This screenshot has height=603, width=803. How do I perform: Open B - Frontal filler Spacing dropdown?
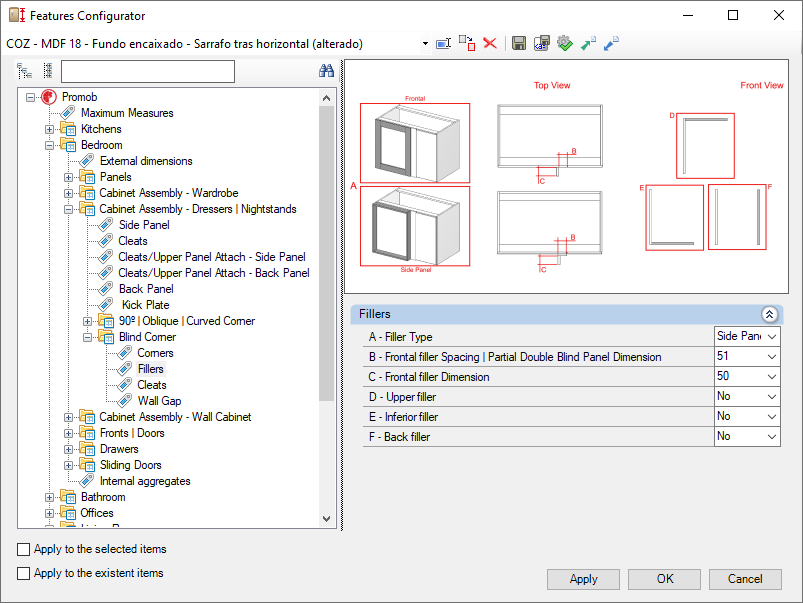(772, 357)
